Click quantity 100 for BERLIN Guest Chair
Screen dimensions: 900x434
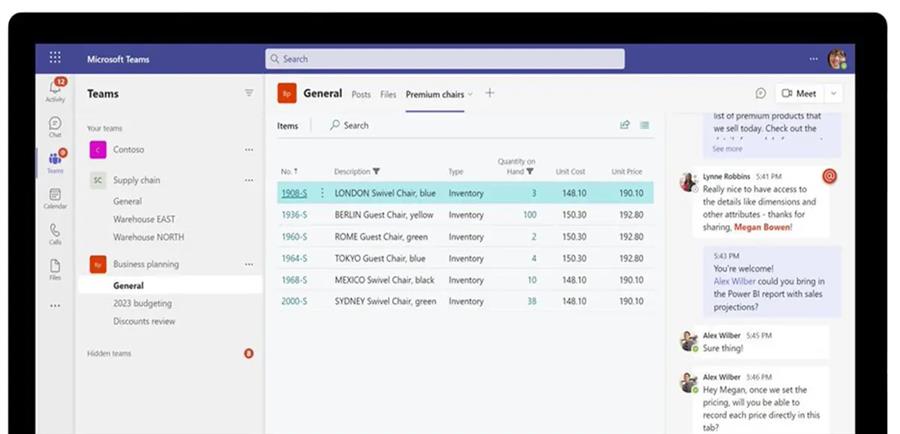point(529,215)
